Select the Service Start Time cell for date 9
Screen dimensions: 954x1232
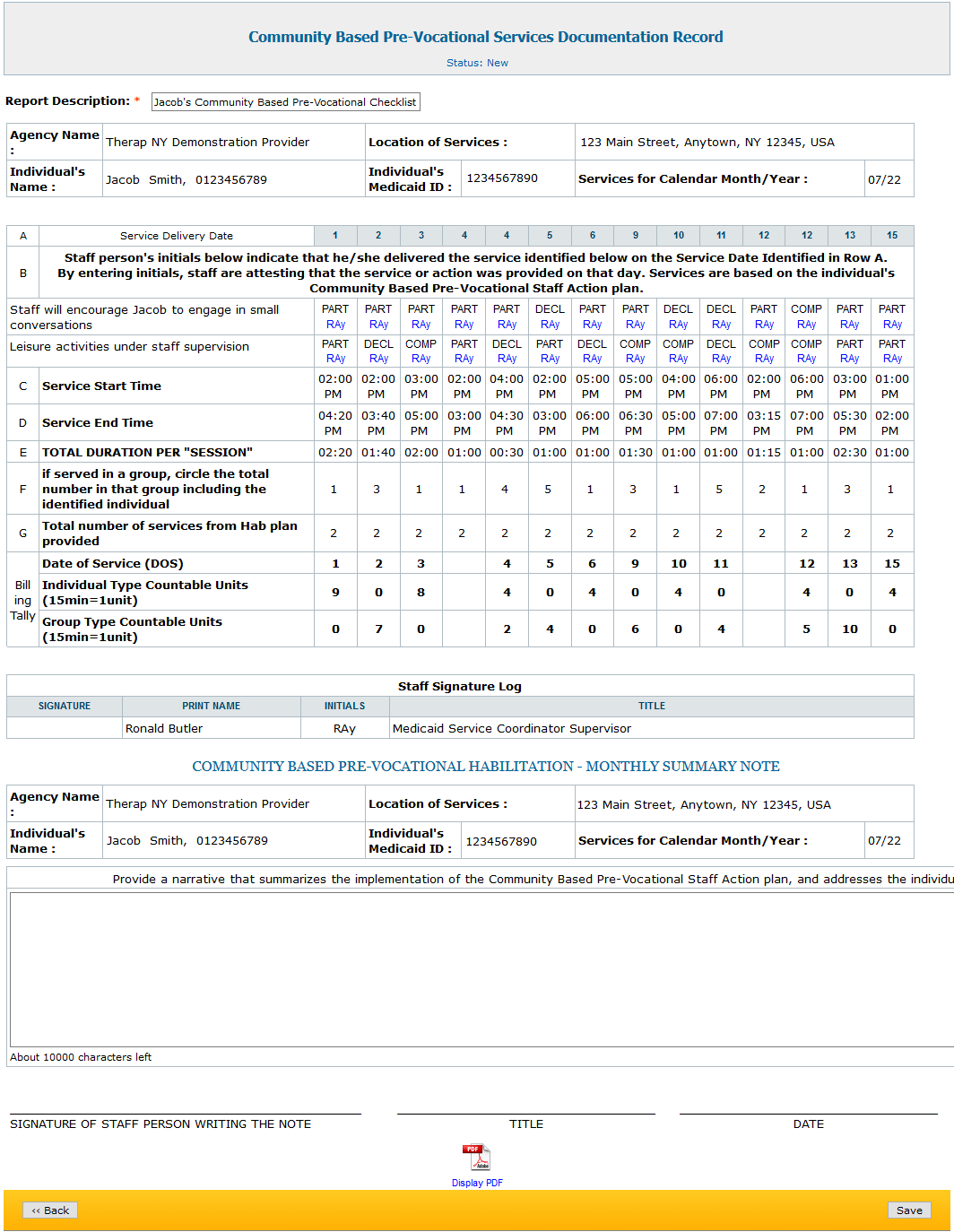pos(635,386)
